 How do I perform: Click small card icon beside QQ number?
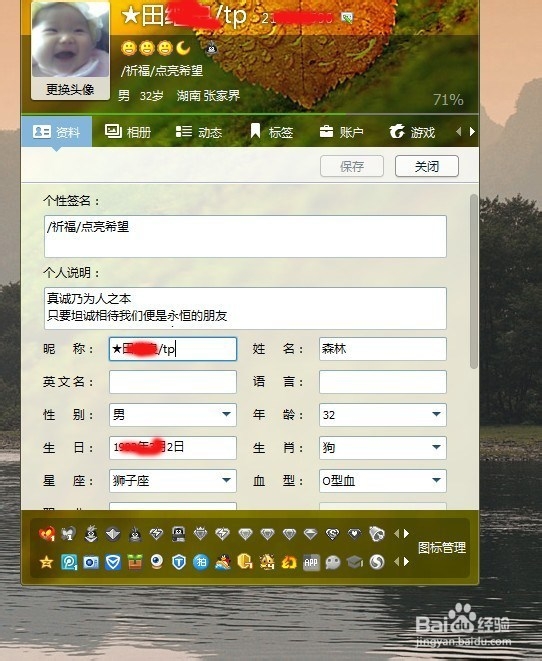(x=347, y=18)
